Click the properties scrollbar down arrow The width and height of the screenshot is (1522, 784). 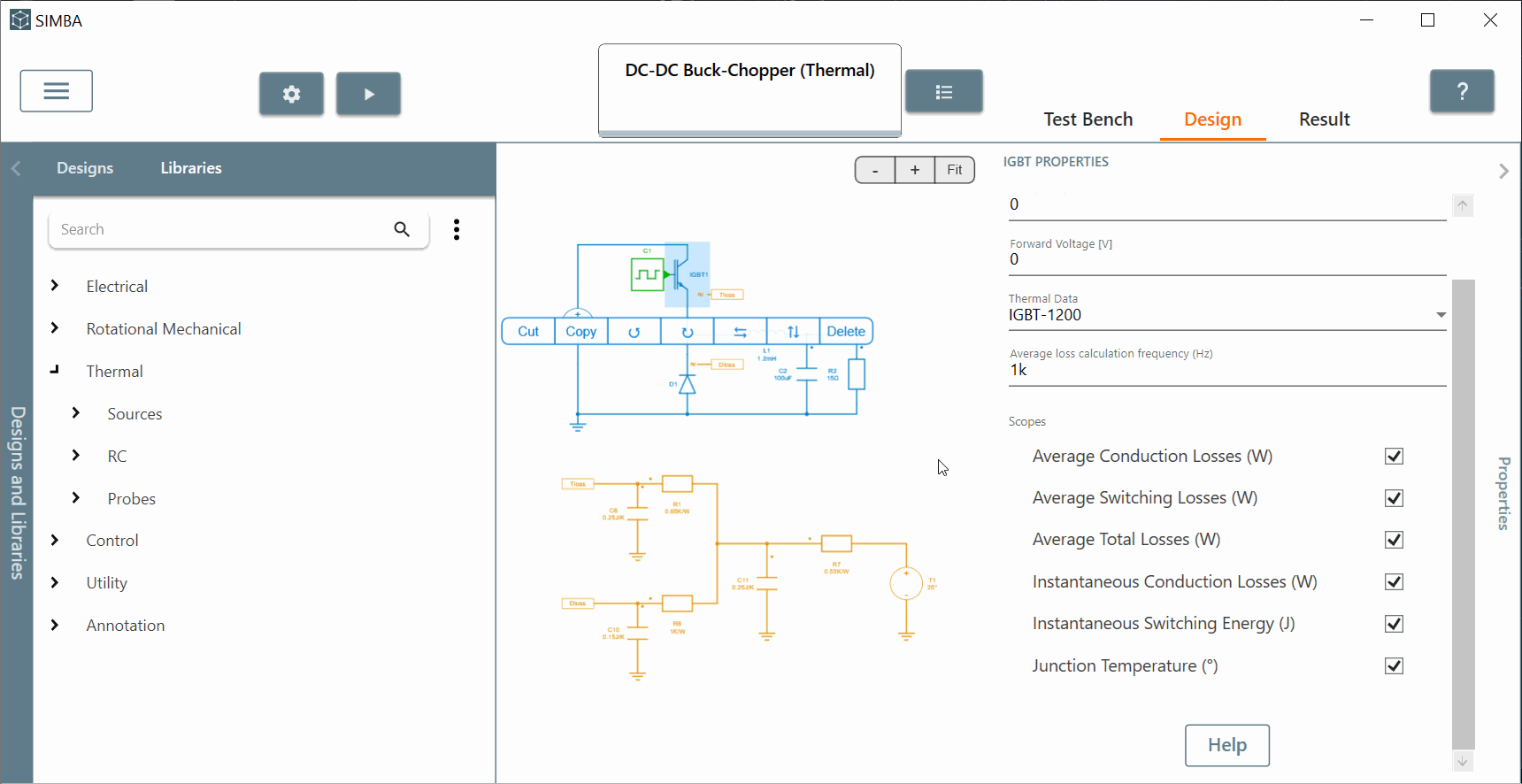point(1464,761)
